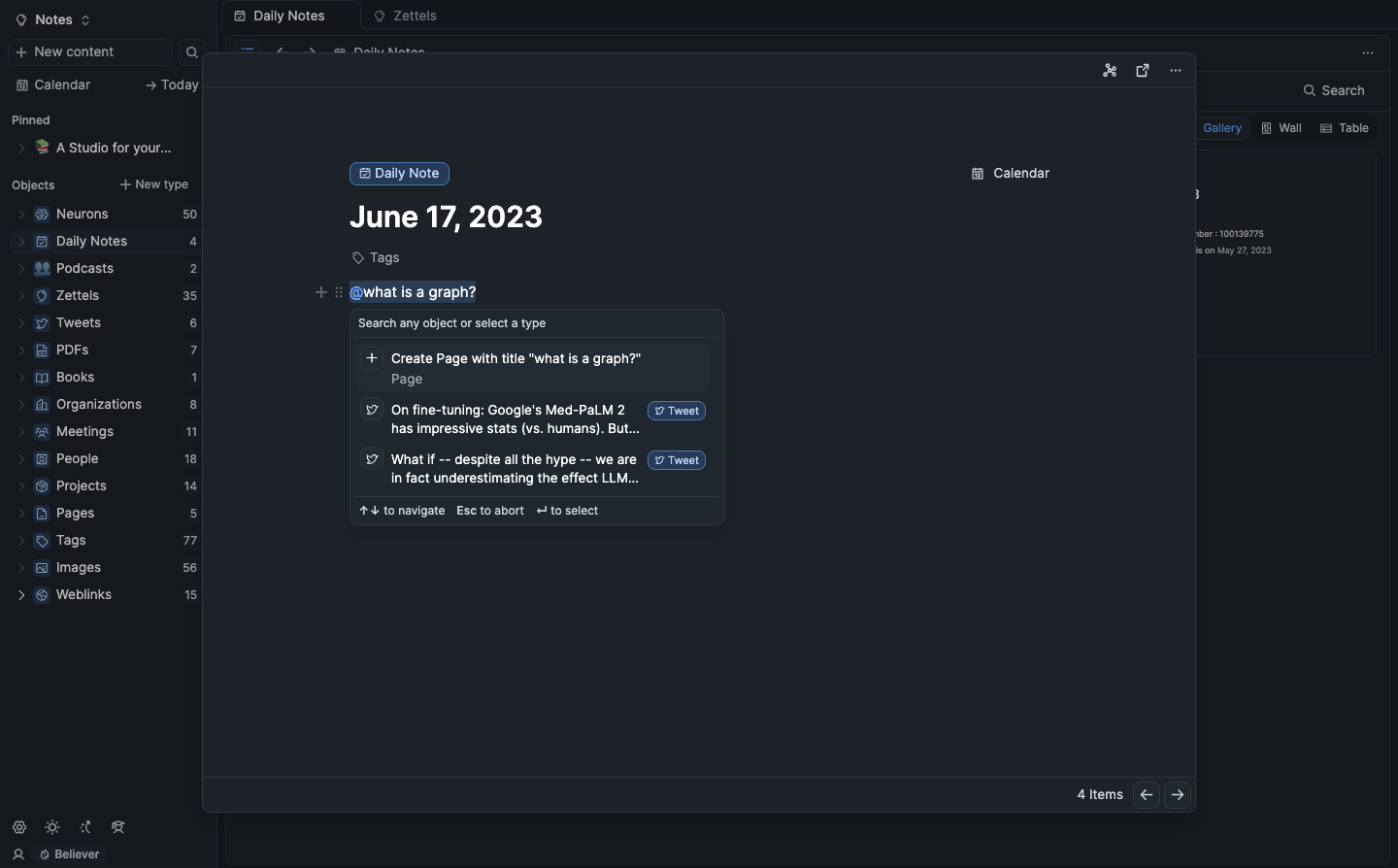The height and width of the screenshot is (868, 1398).
Task: Open the Notes workspace dropdown
Action: [53, 19]
